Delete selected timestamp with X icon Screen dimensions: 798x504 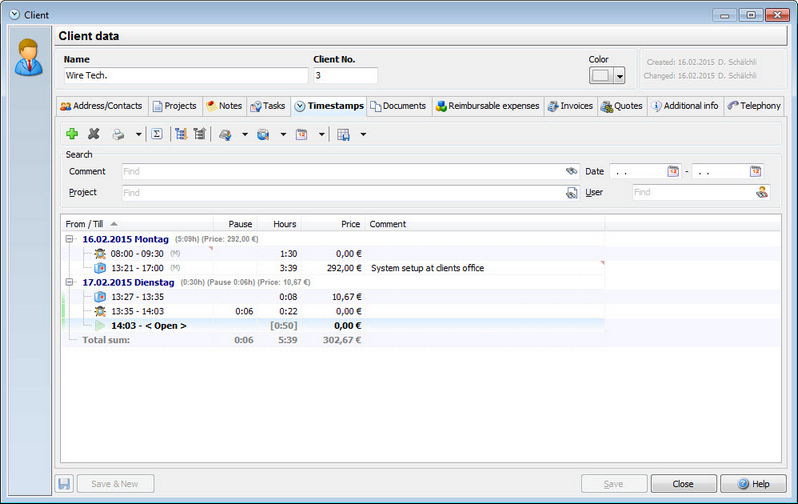point(94,134)
